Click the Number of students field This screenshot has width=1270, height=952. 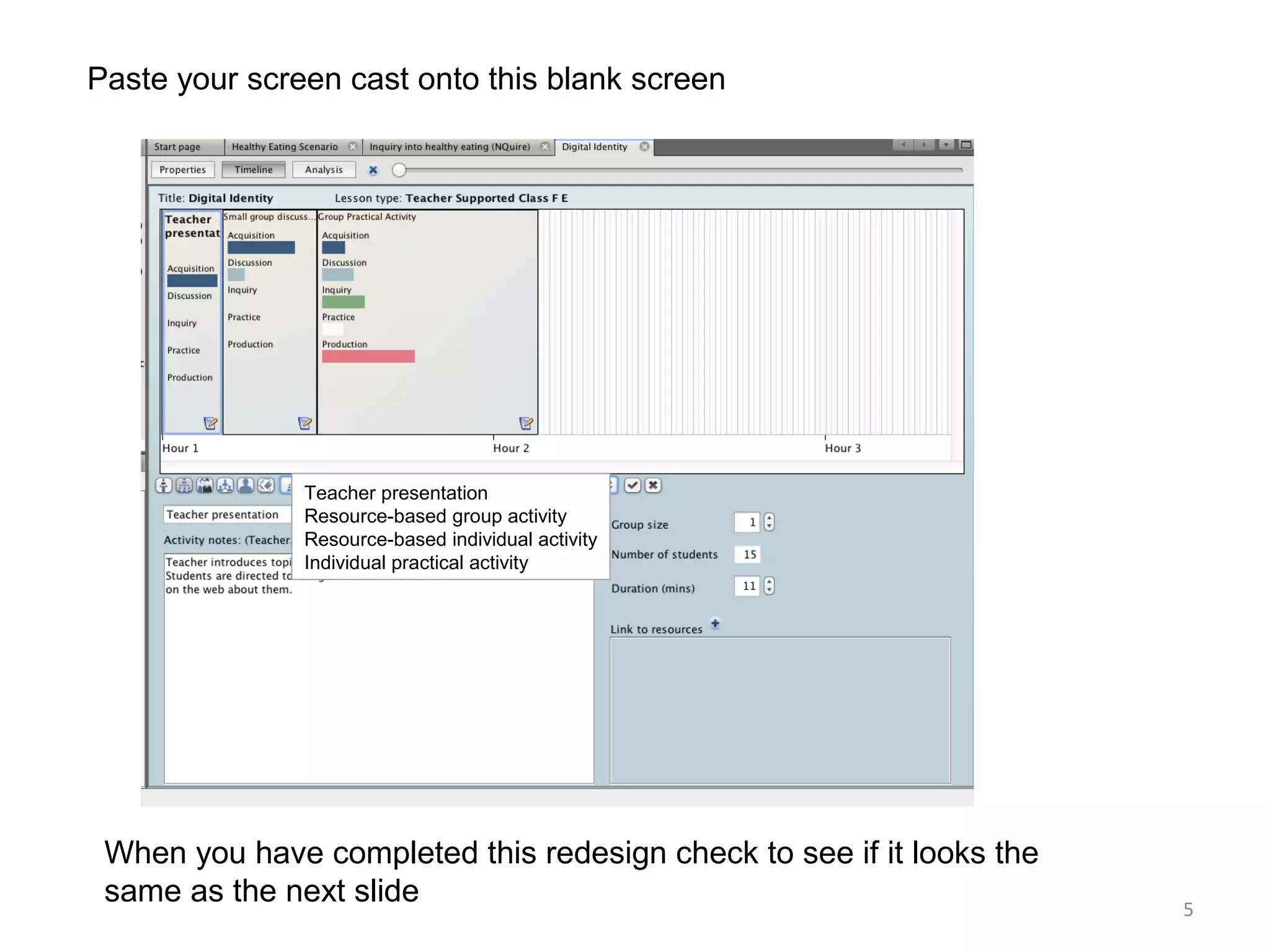[748, 554]
